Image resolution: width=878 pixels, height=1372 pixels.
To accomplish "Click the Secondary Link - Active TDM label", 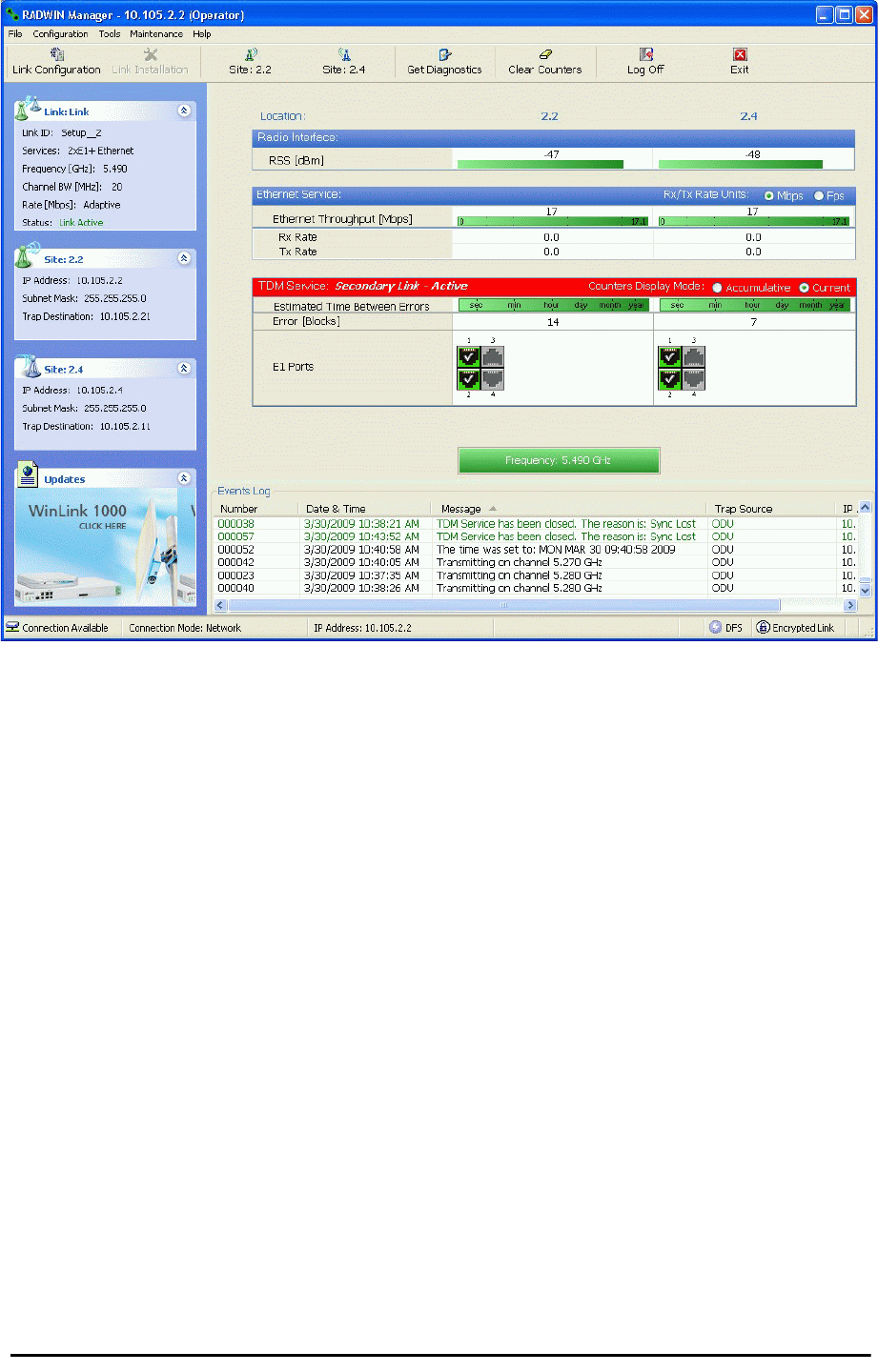I will pos(401,286).
